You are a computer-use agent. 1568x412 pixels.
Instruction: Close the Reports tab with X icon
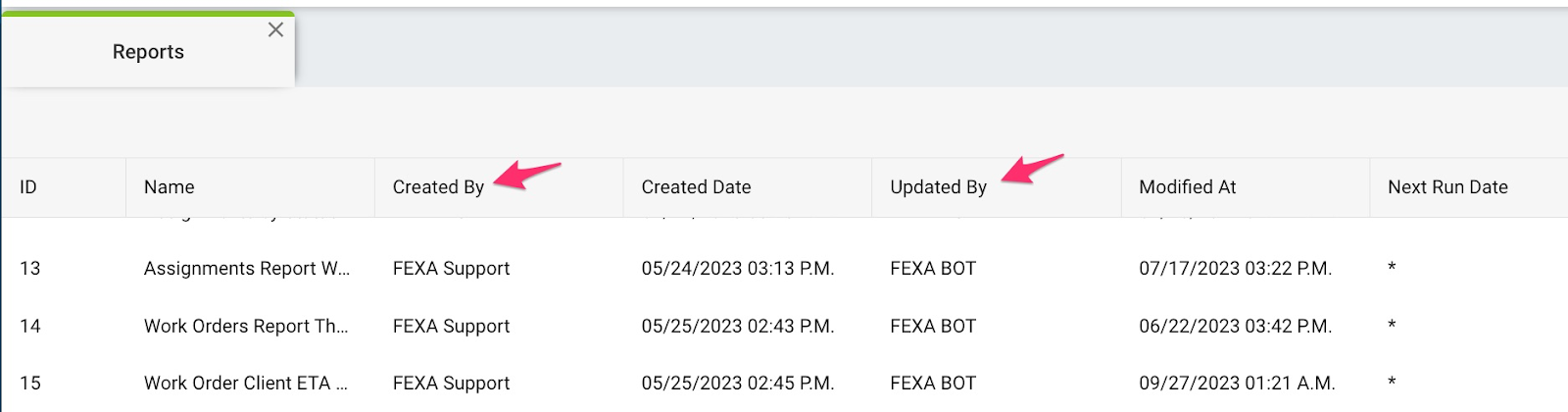coord(275,29)
